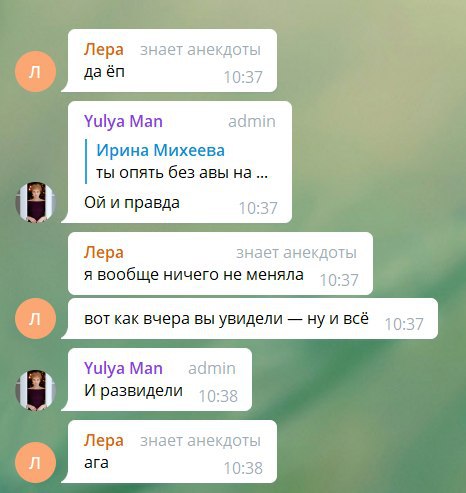466x493 pixels.
Task: Click Лера's name above 'я вообще ничего не меняла'
Action: 104,252
